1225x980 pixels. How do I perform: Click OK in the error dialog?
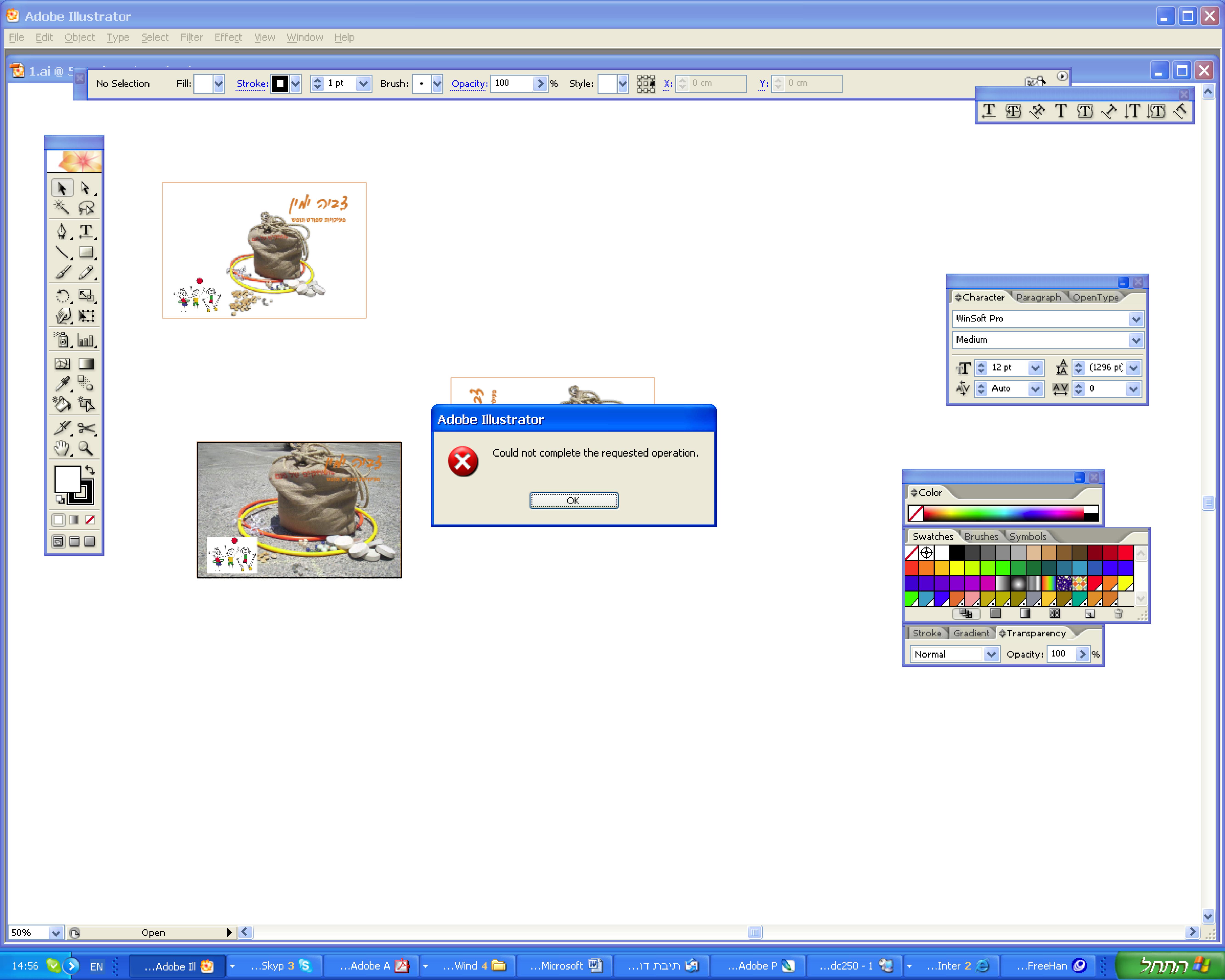573,500
